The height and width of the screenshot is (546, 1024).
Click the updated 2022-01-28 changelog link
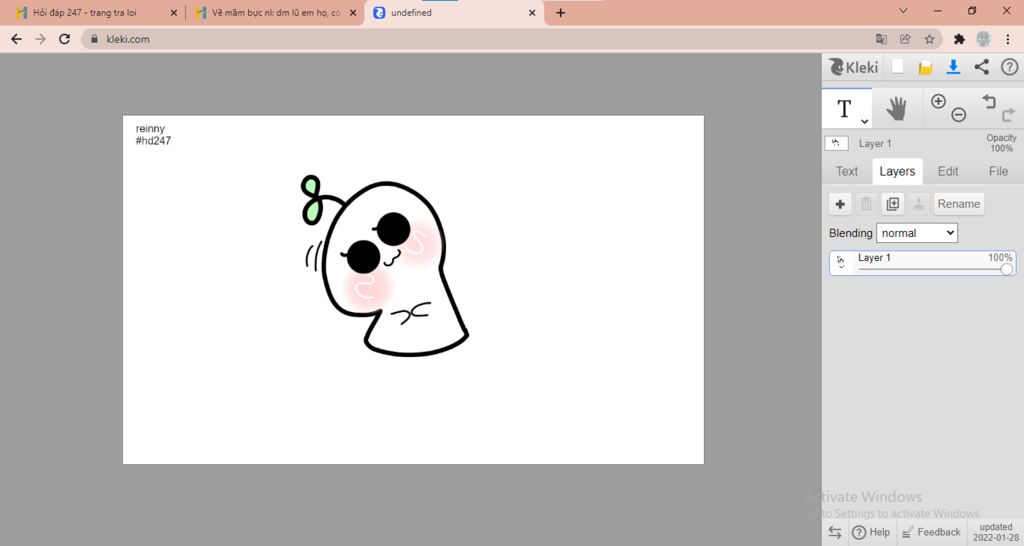pyautogui.click(x=995, y=532)
